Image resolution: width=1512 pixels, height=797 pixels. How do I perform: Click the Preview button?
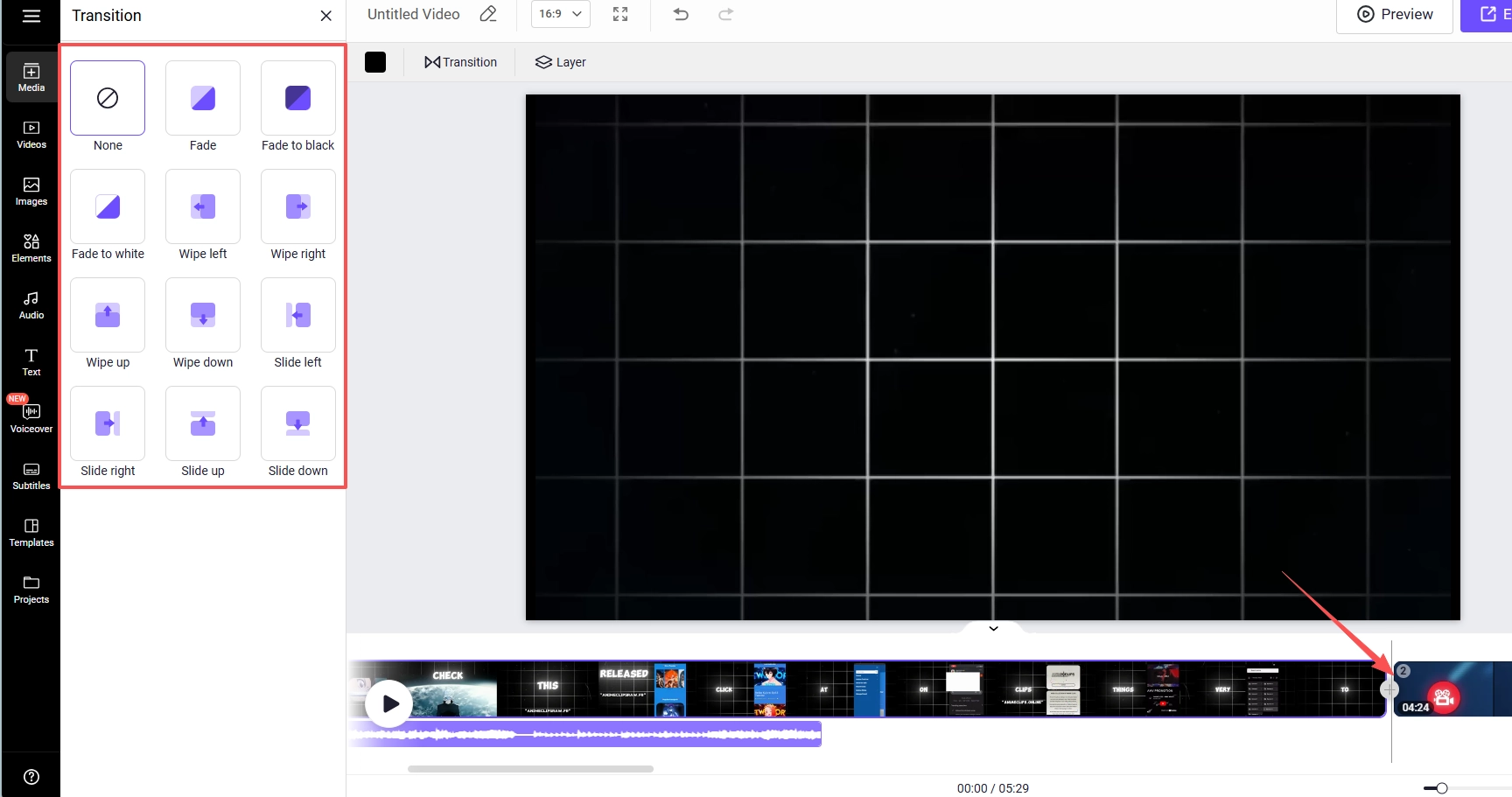(1394, 14)
